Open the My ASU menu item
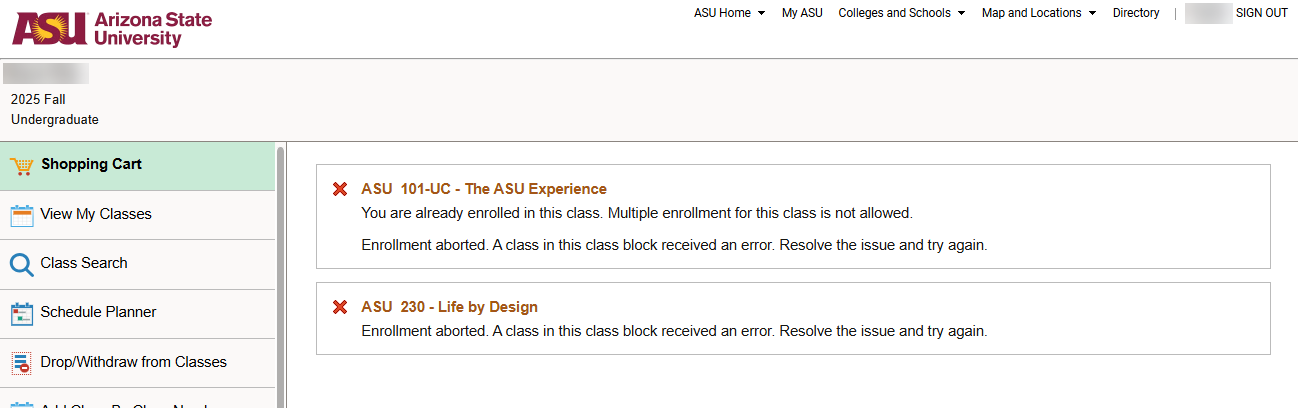 click(x=802, y=13)
